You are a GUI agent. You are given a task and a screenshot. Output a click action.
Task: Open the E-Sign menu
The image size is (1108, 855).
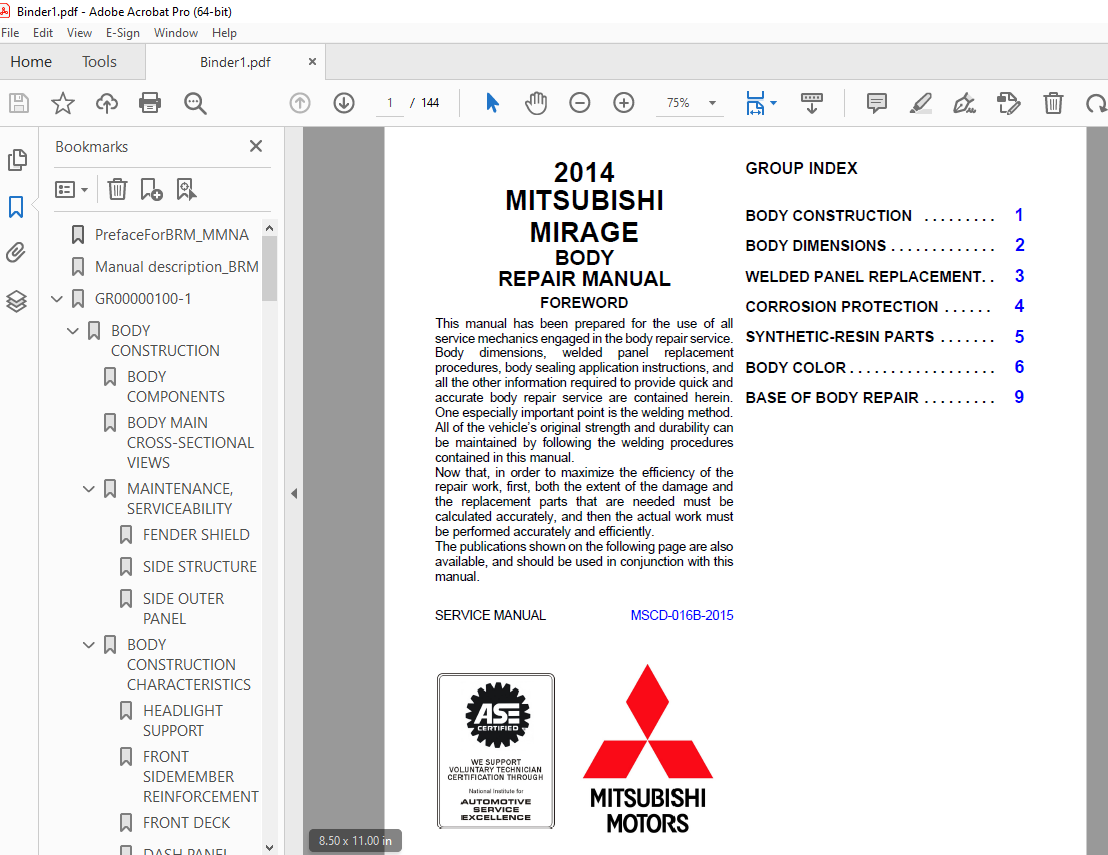[x=123, y=33]
